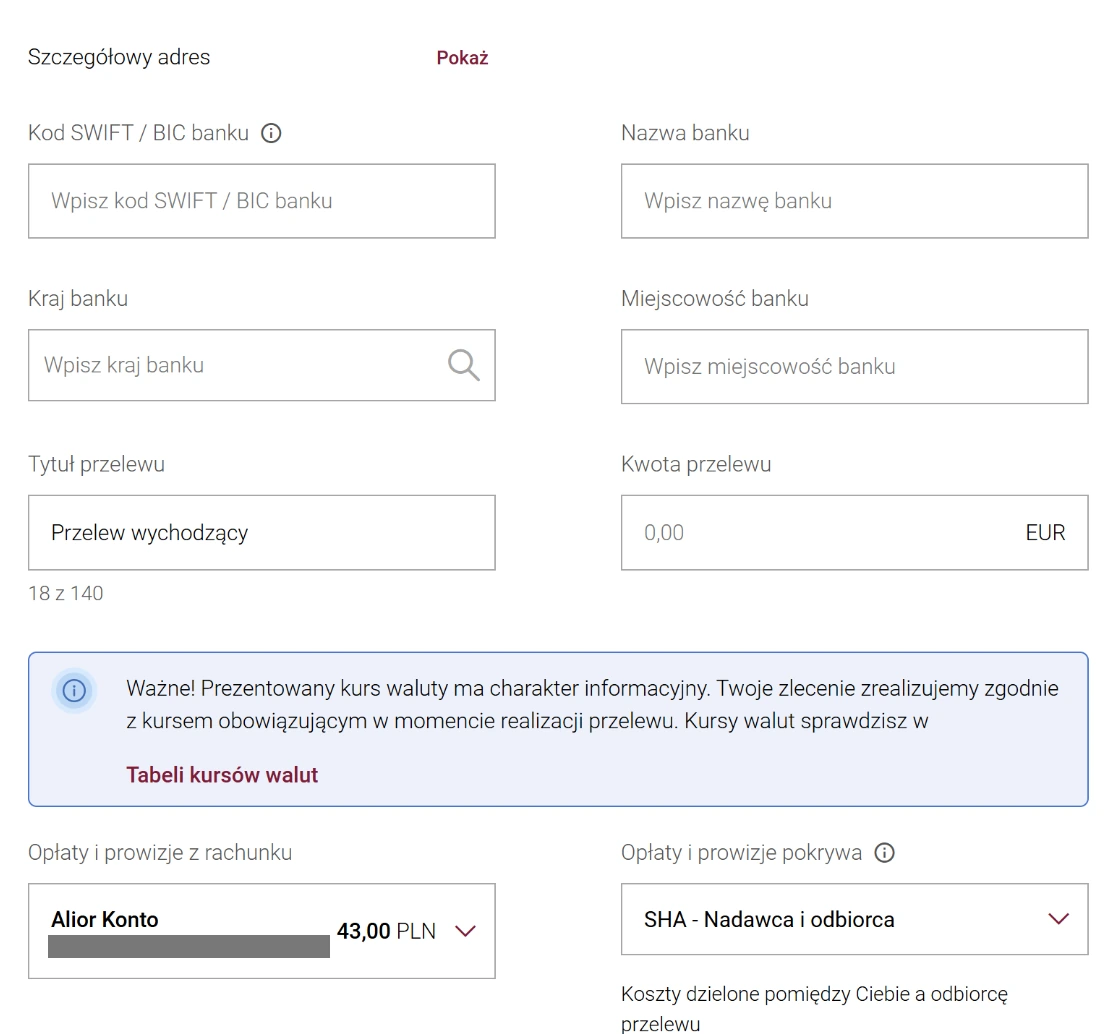The height and width of the screenshot is (1034, 1115).
Task: Click info icon beside Opłaty i prowizje pokrywa
Action: (x=884, y=853)
